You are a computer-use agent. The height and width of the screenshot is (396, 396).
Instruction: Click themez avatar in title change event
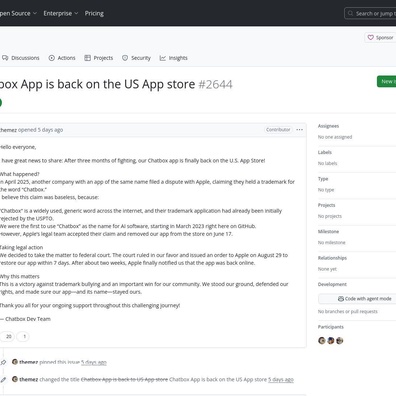click(x=15, y=379)
